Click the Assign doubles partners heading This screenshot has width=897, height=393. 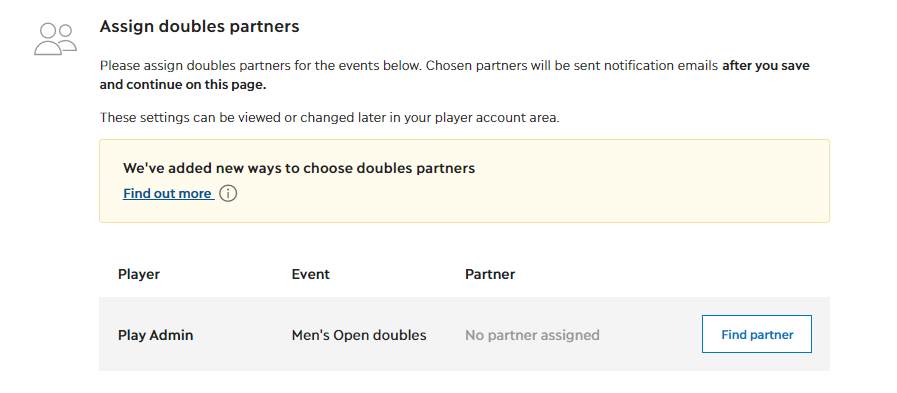coord(199,26)
